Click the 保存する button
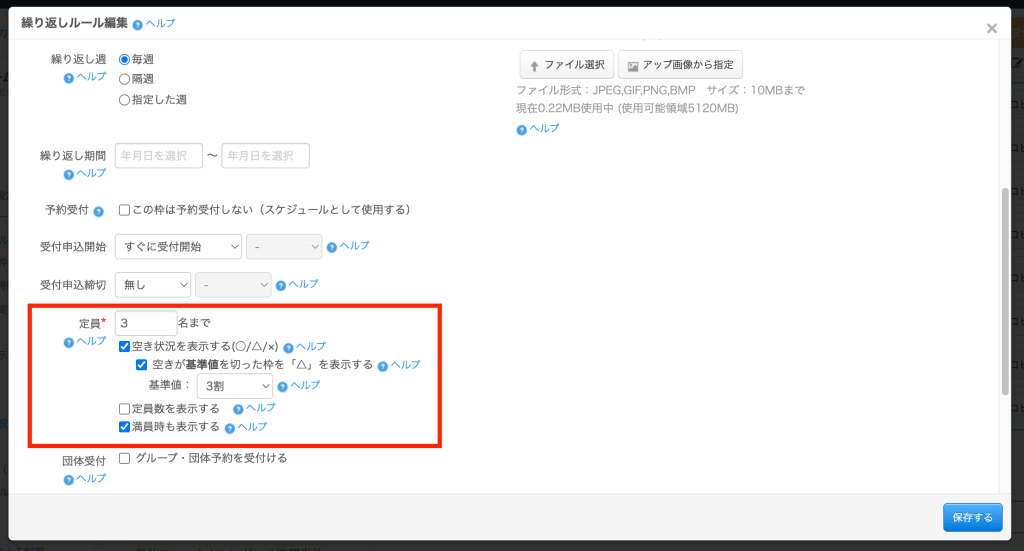The width and height of the screenshot is (1024, 551). (972, 517)
